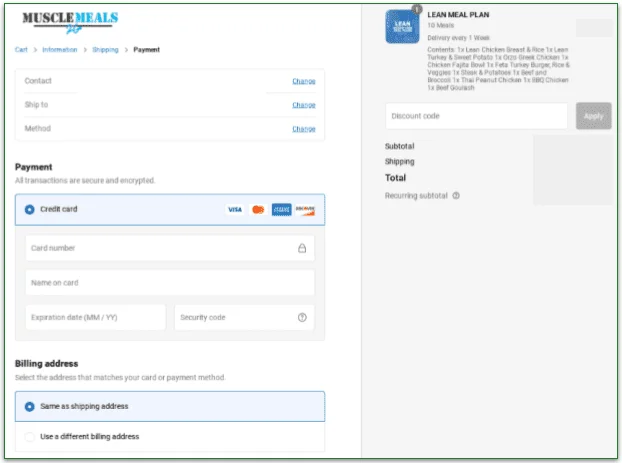The image size is (622, 463).
Task: Click the Mastercard icon
Action: coord(258,209)
